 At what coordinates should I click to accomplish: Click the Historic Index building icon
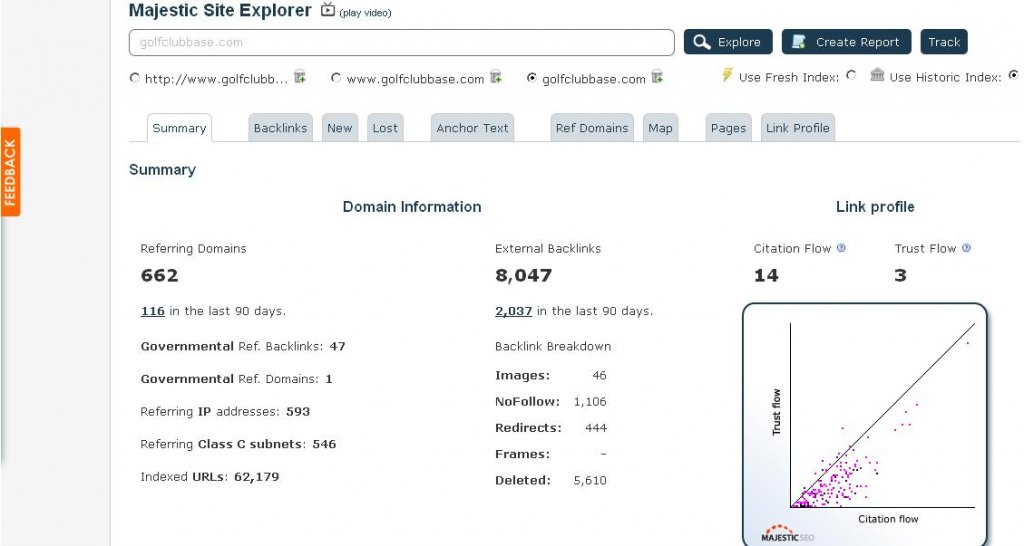pos(877,75)
